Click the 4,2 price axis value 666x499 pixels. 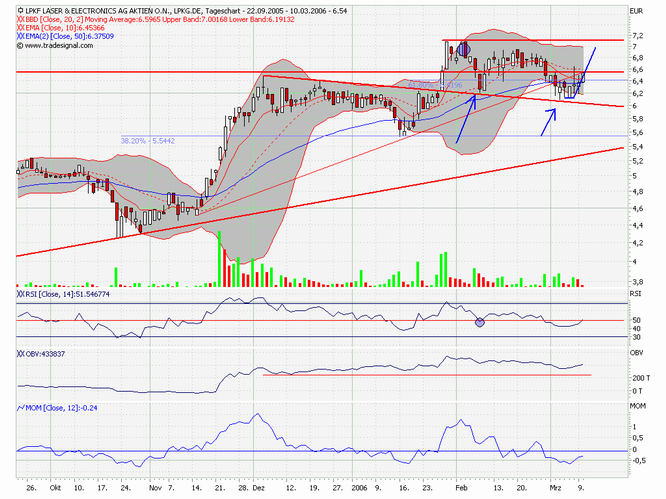coord(638,243)
